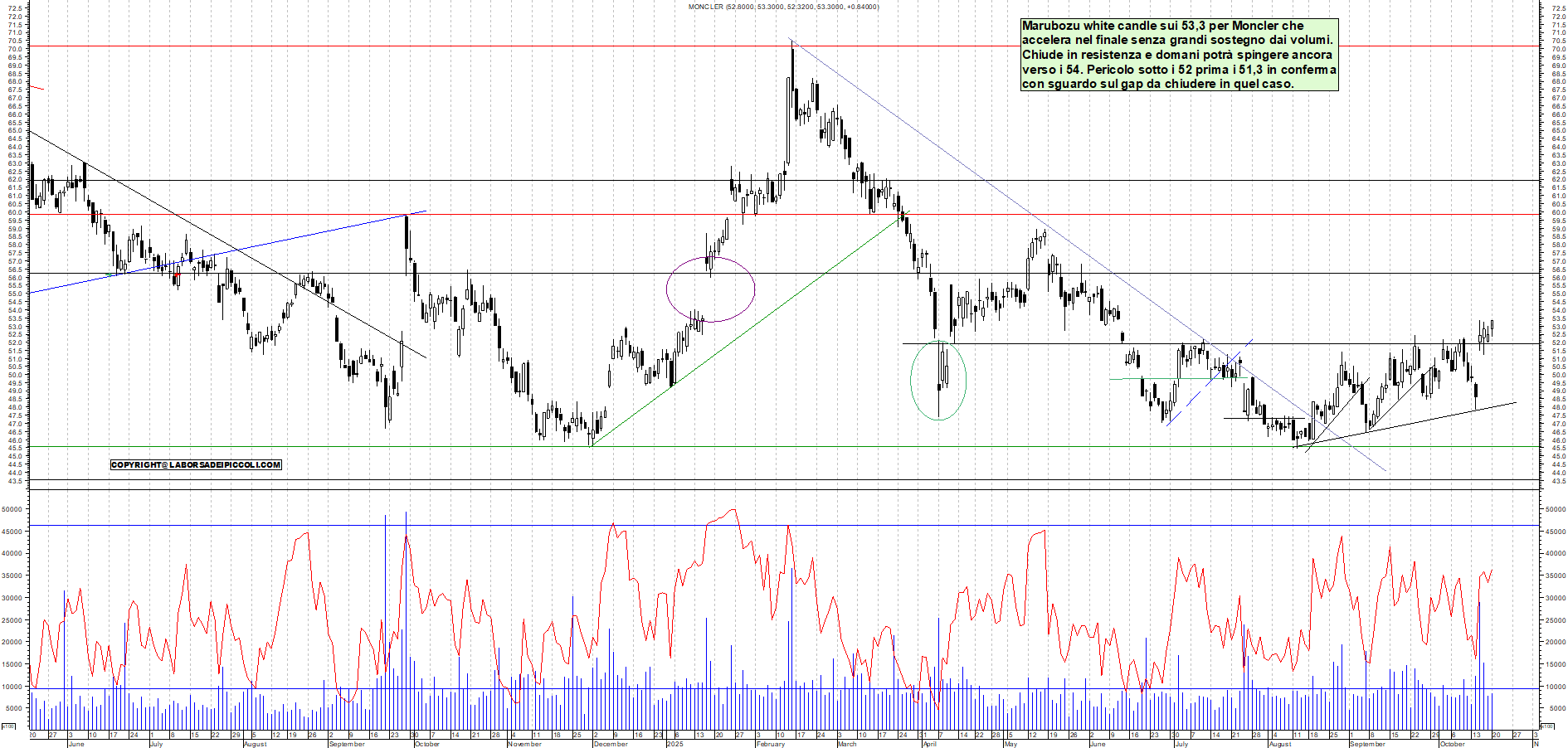Click the MONCLER title with price values

click(x=783, y=7)
